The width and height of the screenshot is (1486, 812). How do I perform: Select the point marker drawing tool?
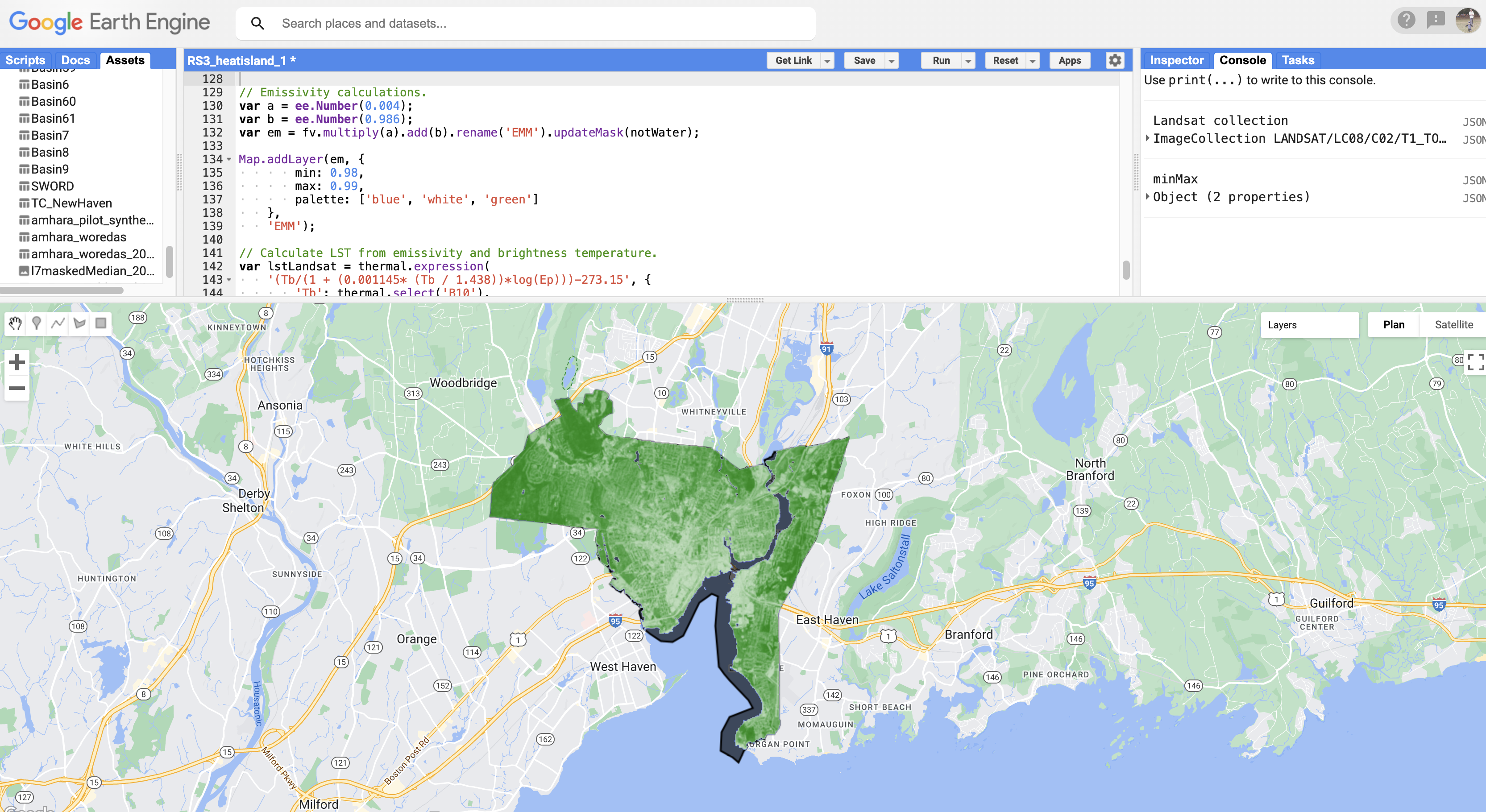coord(36,323)
